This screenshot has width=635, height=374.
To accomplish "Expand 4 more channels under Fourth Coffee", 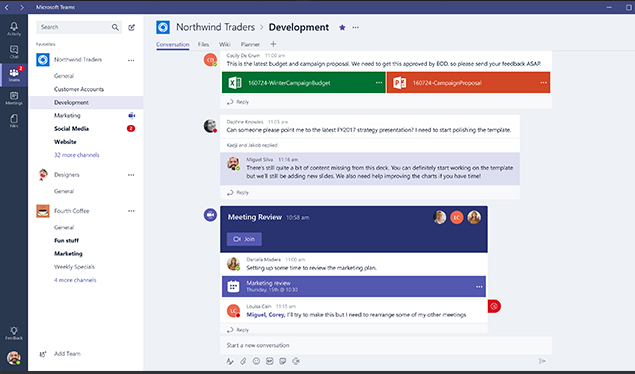I will pos(75,280).
